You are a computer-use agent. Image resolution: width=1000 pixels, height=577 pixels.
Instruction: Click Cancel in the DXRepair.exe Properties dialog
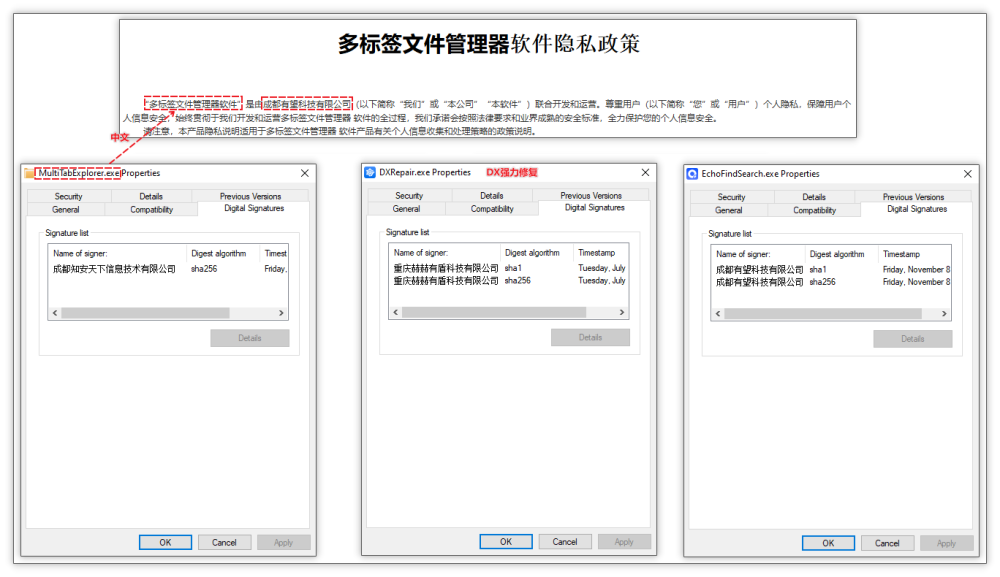tap(565, 542)
